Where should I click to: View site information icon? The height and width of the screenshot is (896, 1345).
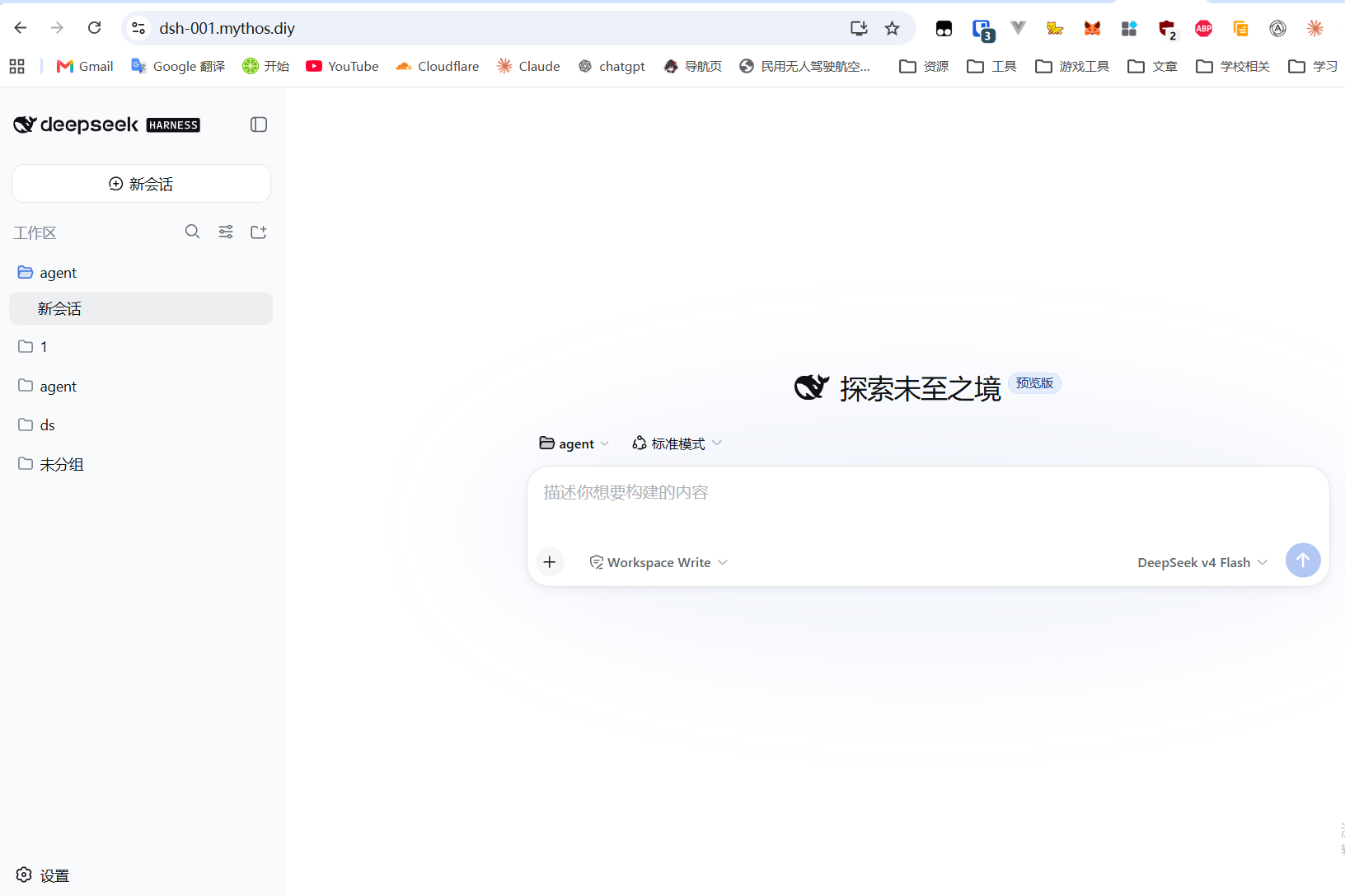coord(138,28)
